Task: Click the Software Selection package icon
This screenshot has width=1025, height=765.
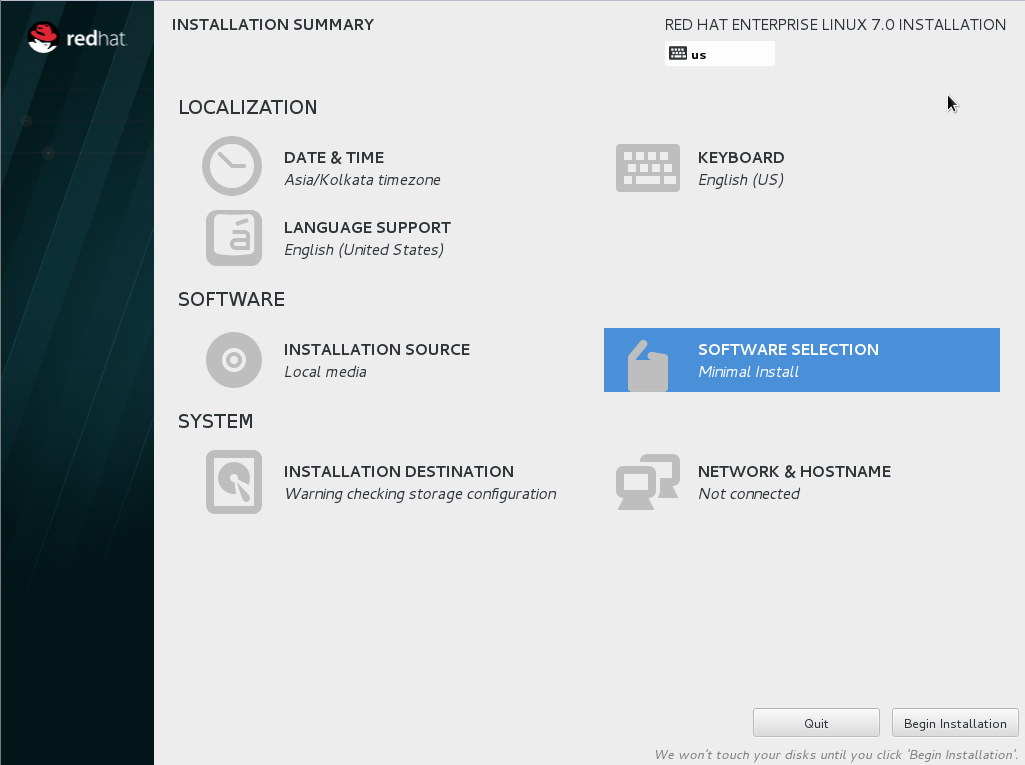Action: (648, 366)
